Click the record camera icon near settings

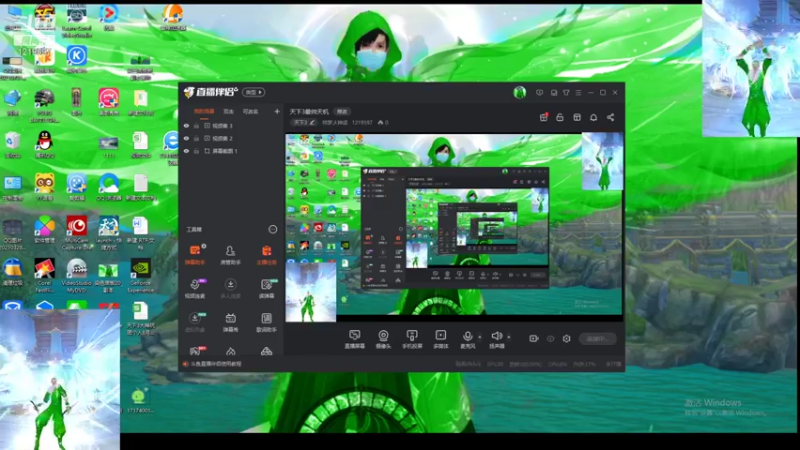534,338
